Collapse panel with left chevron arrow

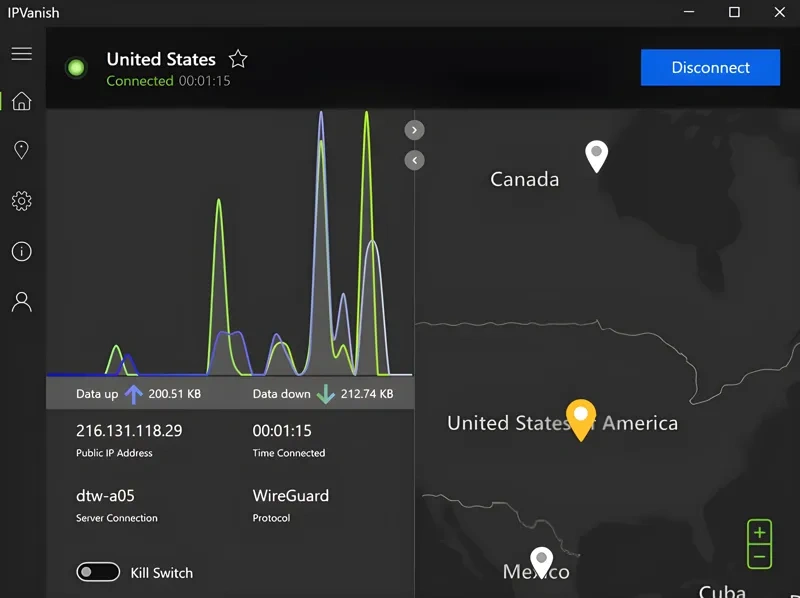coord(415,160)
